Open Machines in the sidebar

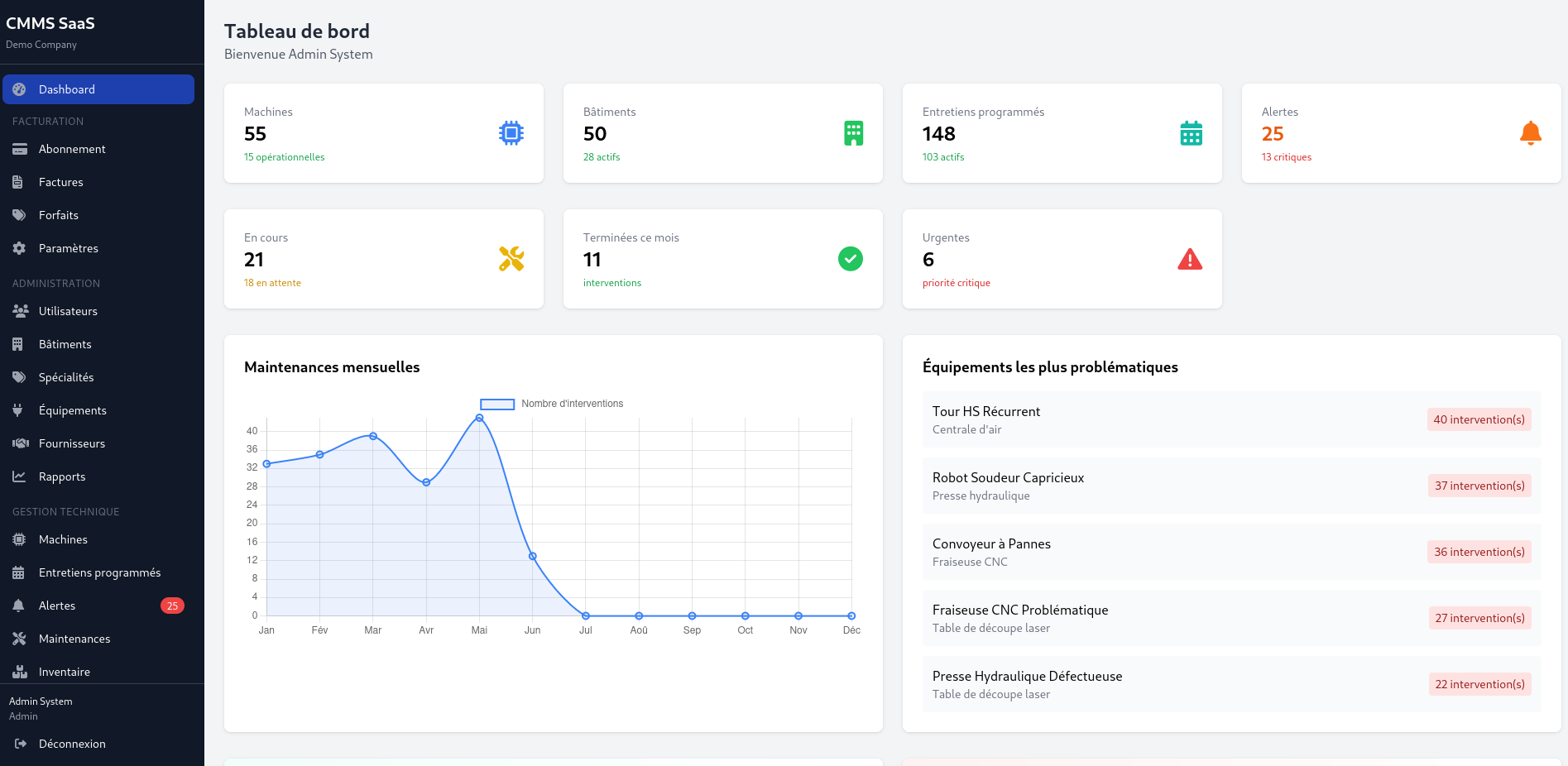[x=98, y=539]
